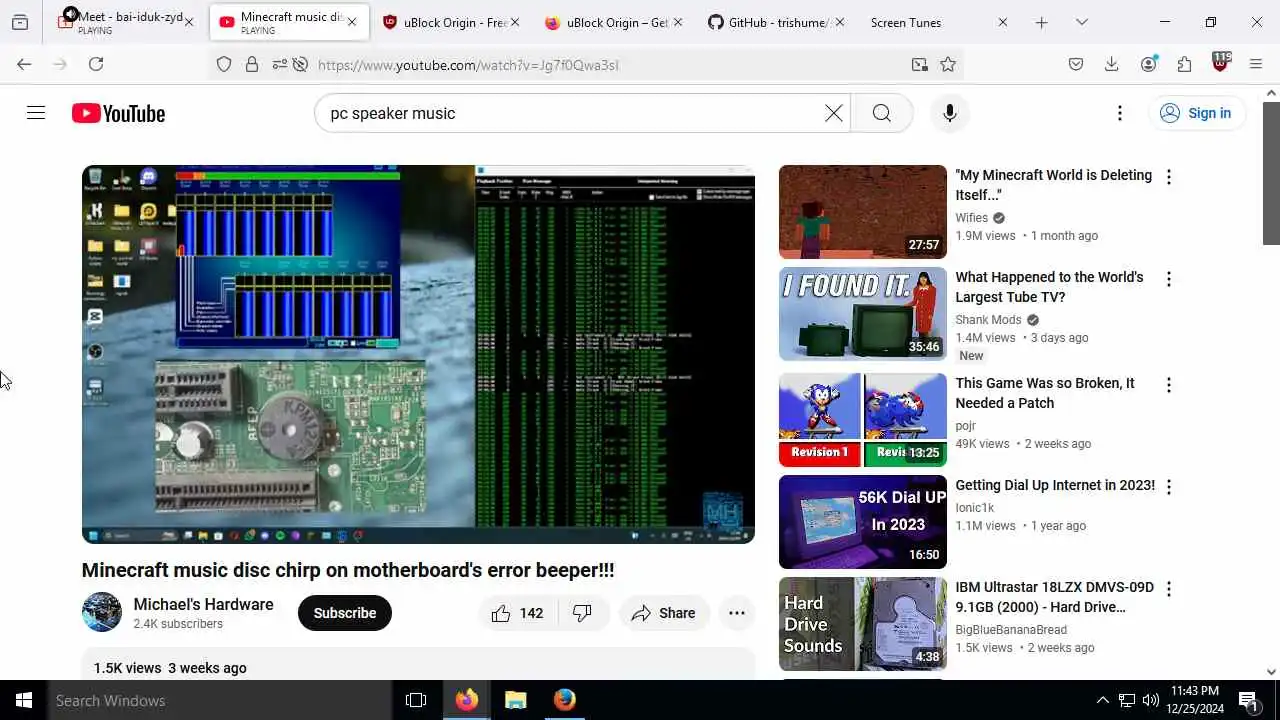Open more actions menu below the video
Viewport: 1280px width, 720px height.
pyautogui.click(x=737, y=613)
